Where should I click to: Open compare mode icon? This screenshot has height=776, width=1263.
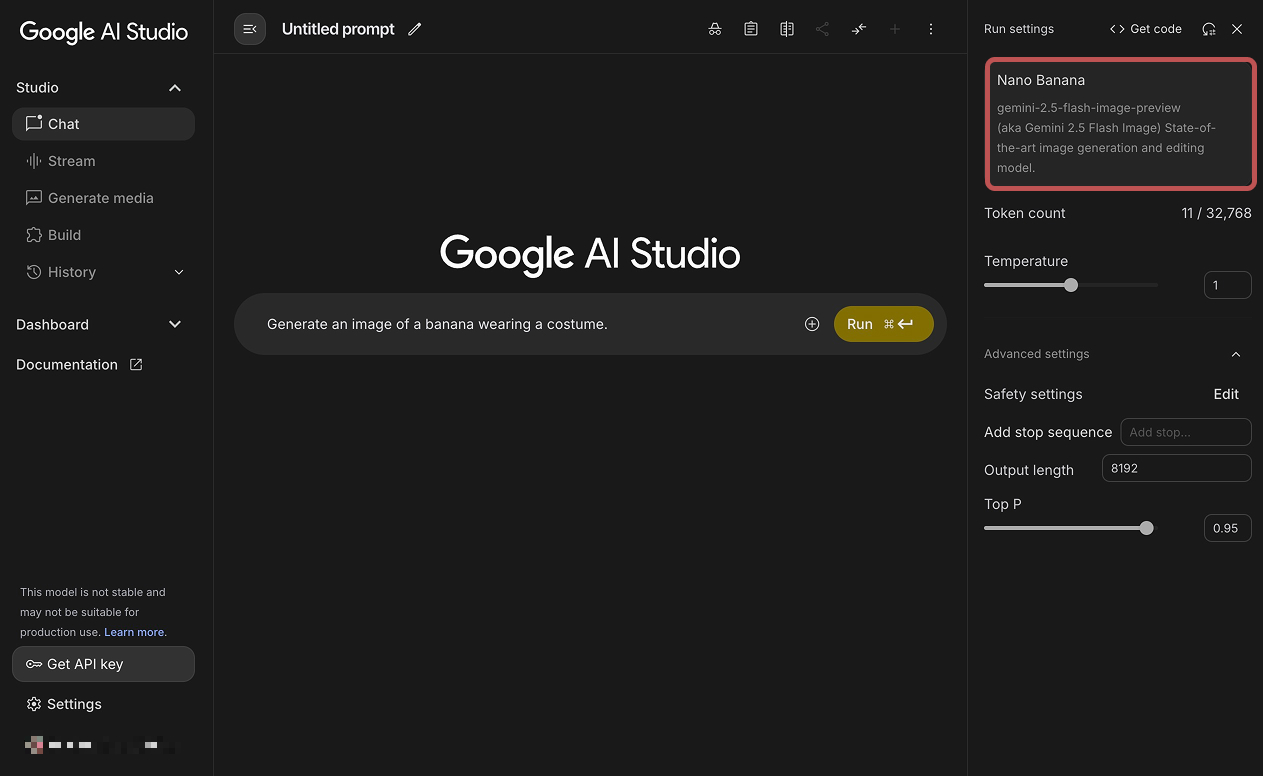click(787, 29)
